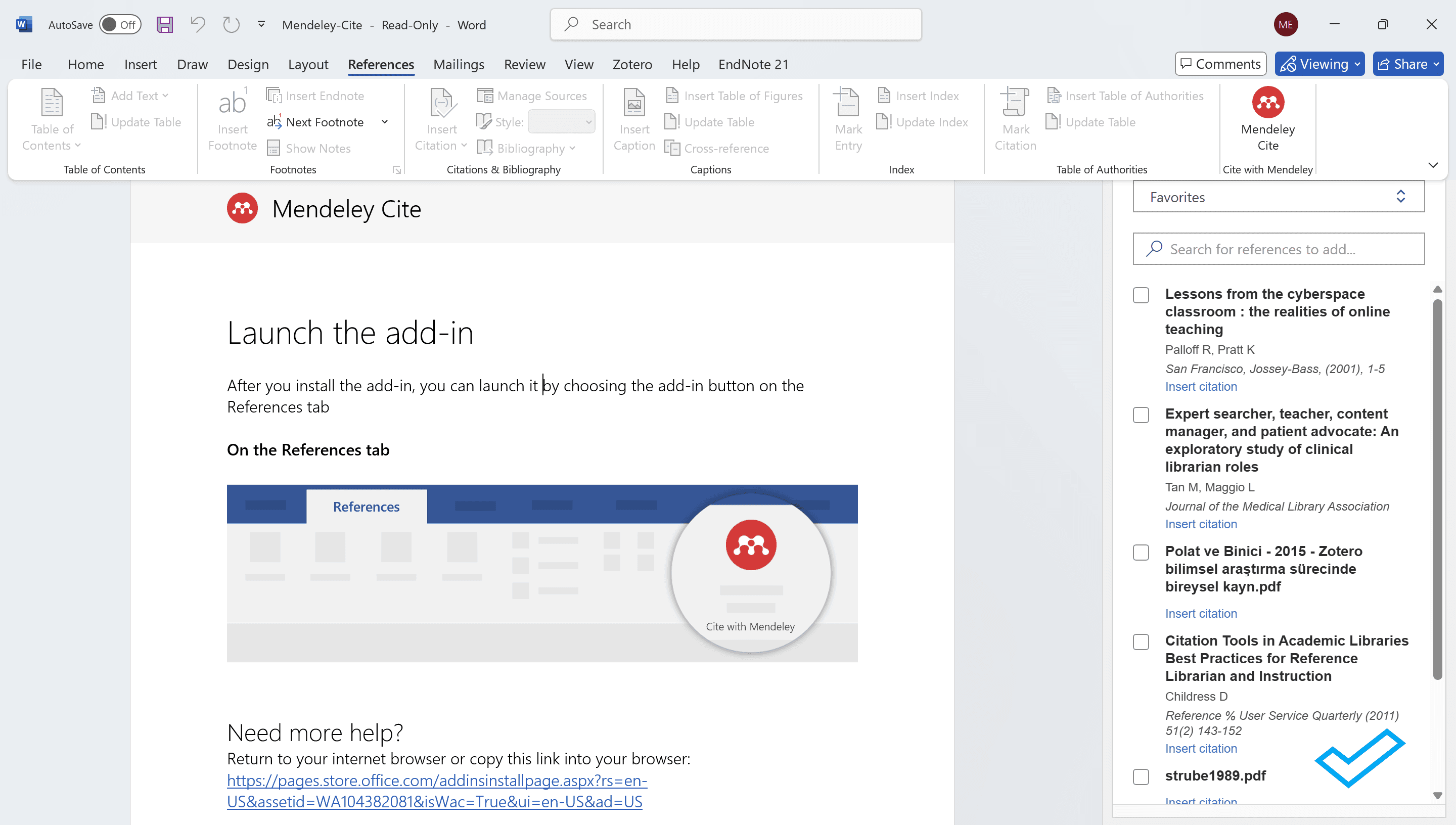
Task: Click Insert Table of Figures
Action: (734, 96)
